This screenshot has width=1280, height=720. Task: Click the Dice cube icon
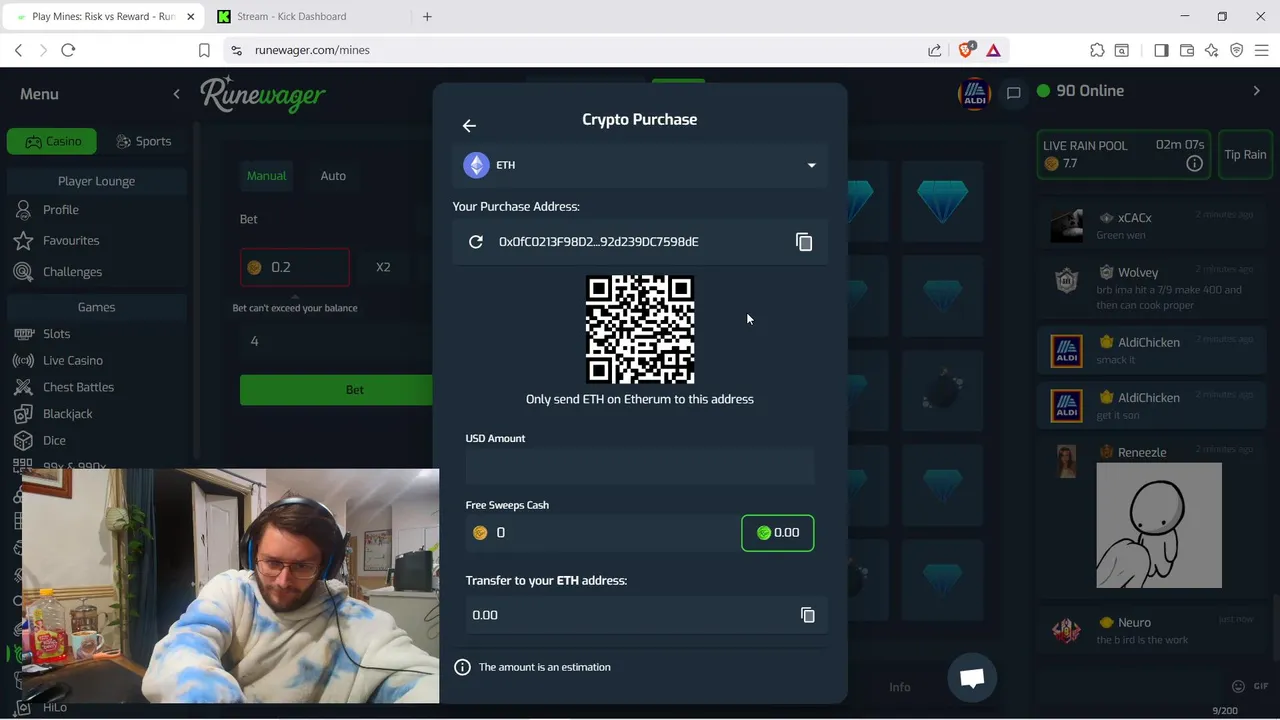[x=23, y=440]
